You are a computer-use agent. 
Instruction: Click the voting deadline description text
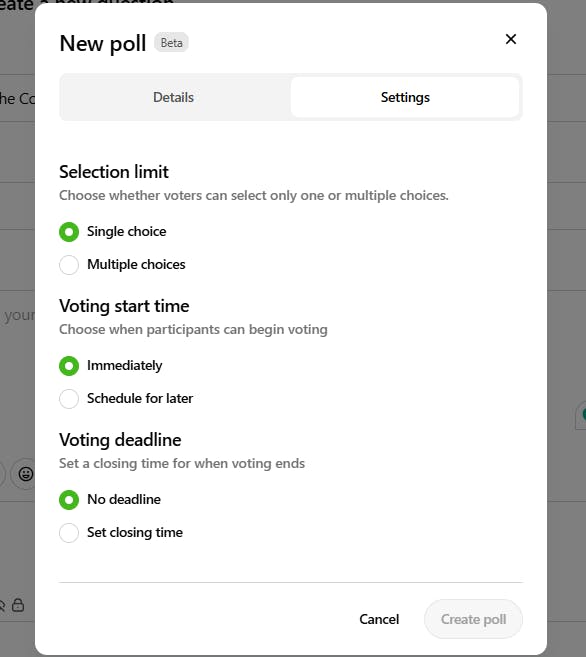pos(182,463)
